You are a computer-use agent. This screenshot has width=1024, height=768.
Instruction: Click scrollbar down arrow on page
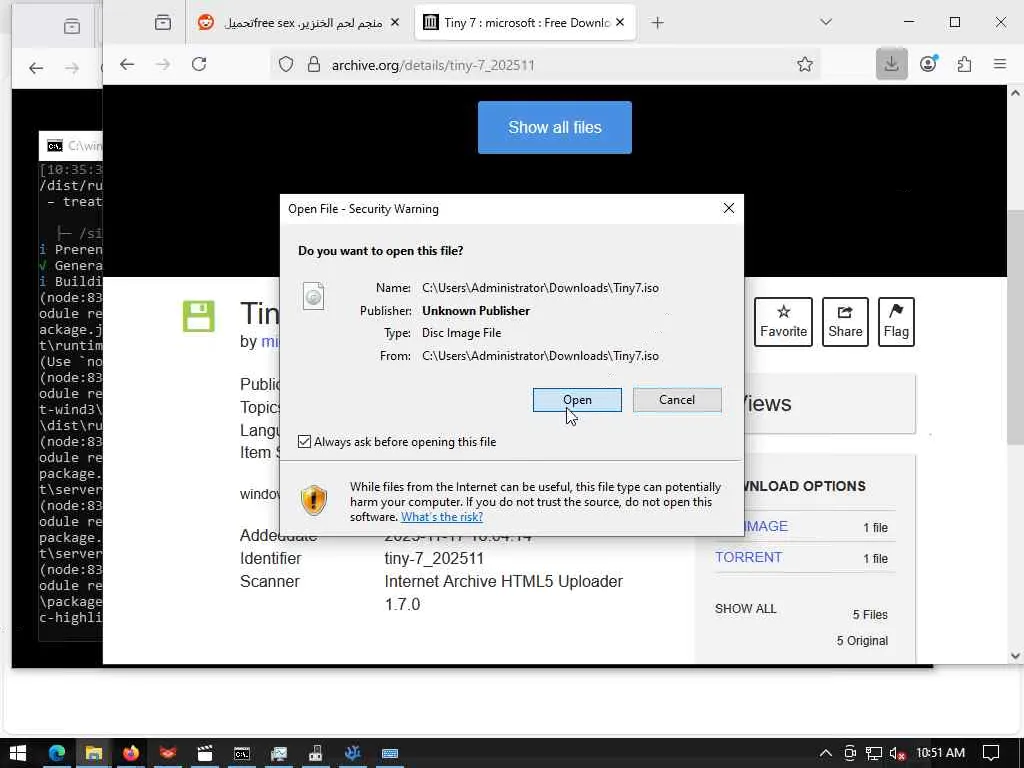coord(1015,656)
